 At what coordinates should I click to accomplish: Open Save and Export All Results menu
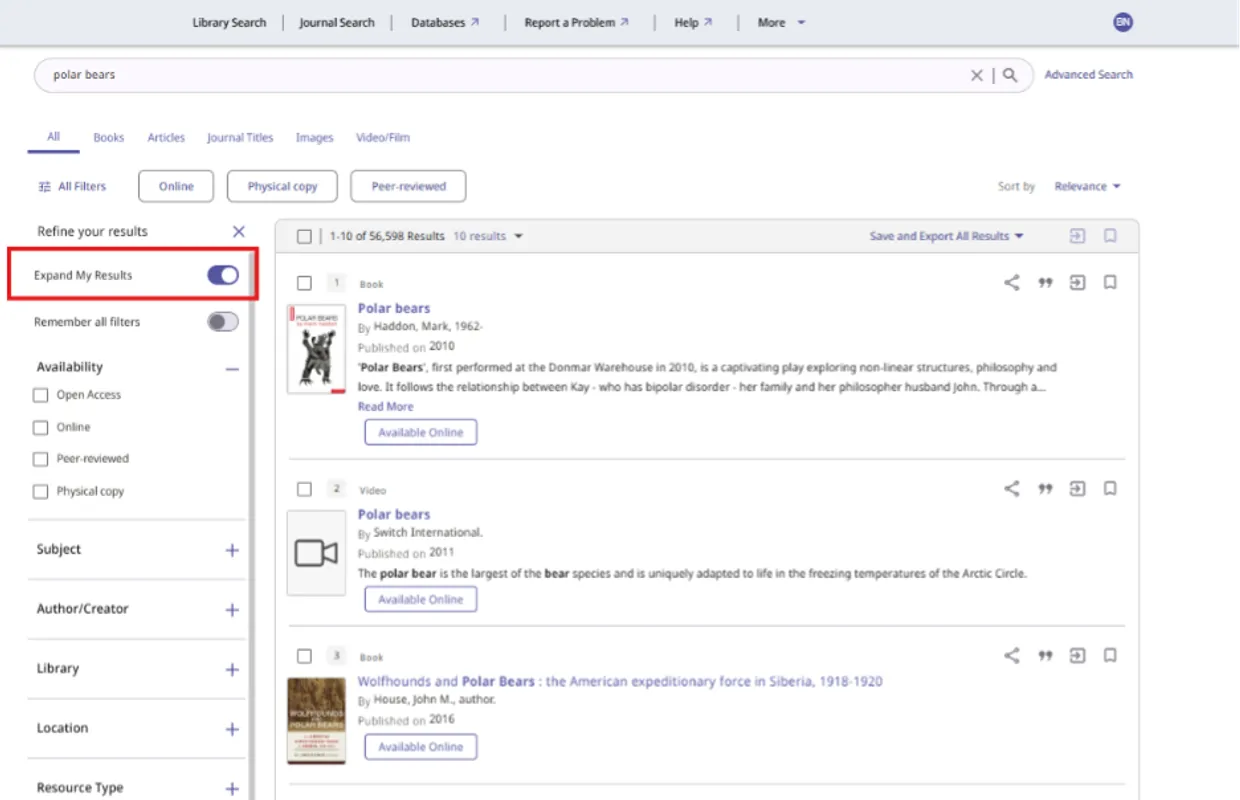tap(946, 236)
